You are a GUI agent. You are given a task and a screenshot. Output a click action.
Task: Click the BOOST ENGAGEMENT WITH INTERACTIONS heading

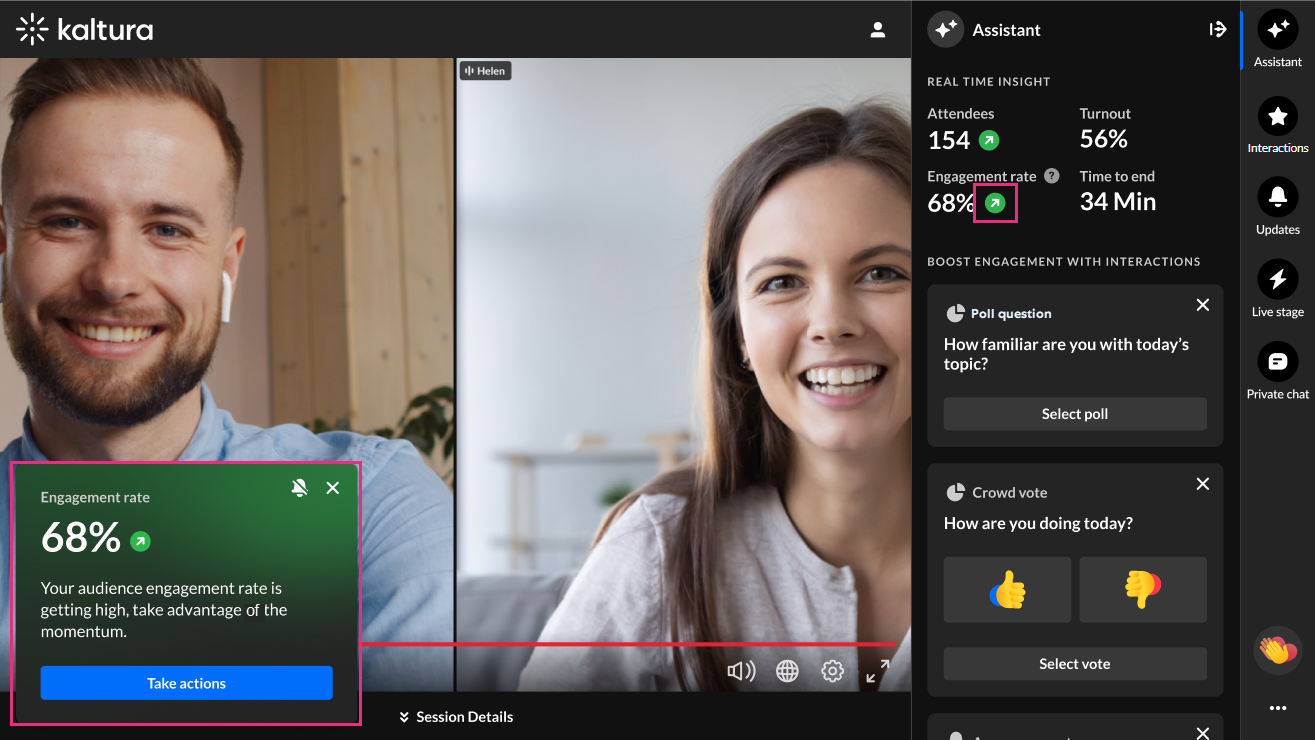(1064, 261)
